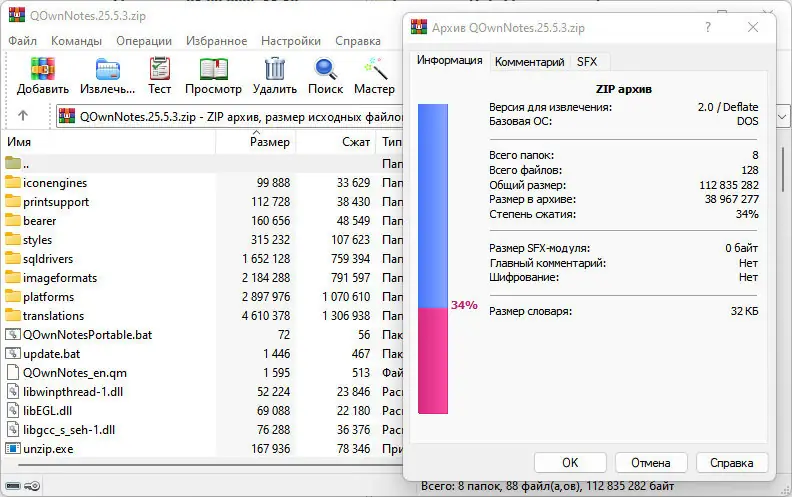Click the '32 КБ' dictionary size value
Image resolution: width=792 pixels, height=497 pixels.
[745, 311]
